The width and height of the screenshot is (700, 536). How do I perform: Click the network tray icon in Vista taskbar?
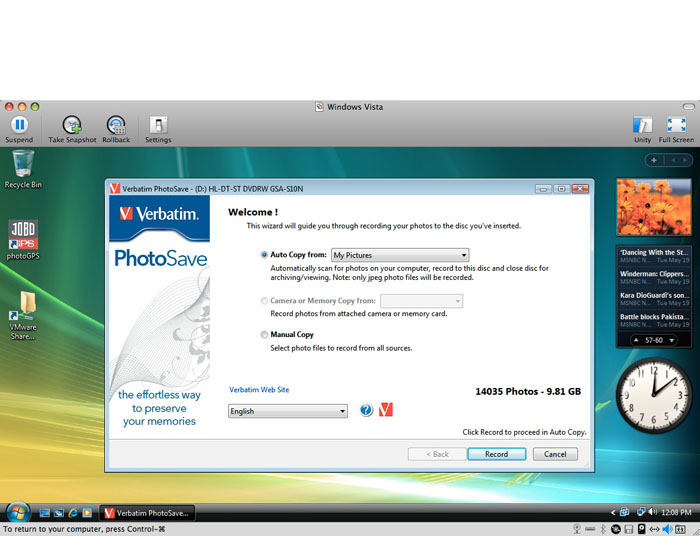641,512
